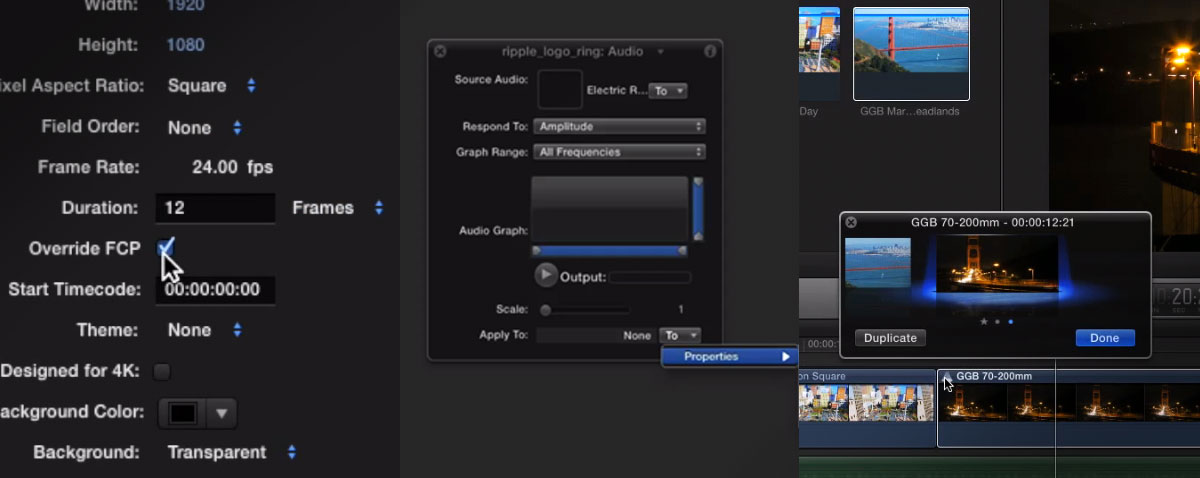Open the Graph Range All Frequencies dropdown
Viewport: 1200px width, 478px height.
pyautogui.click(x=620, y=152)
